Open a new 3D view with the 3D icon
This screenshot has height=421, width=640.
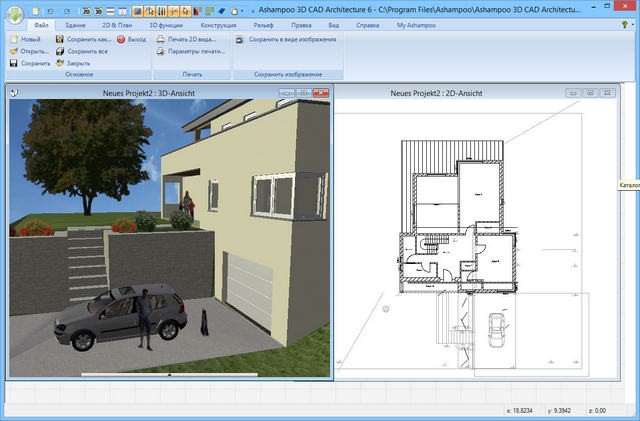pyautogui.click(x=98, y=11)
